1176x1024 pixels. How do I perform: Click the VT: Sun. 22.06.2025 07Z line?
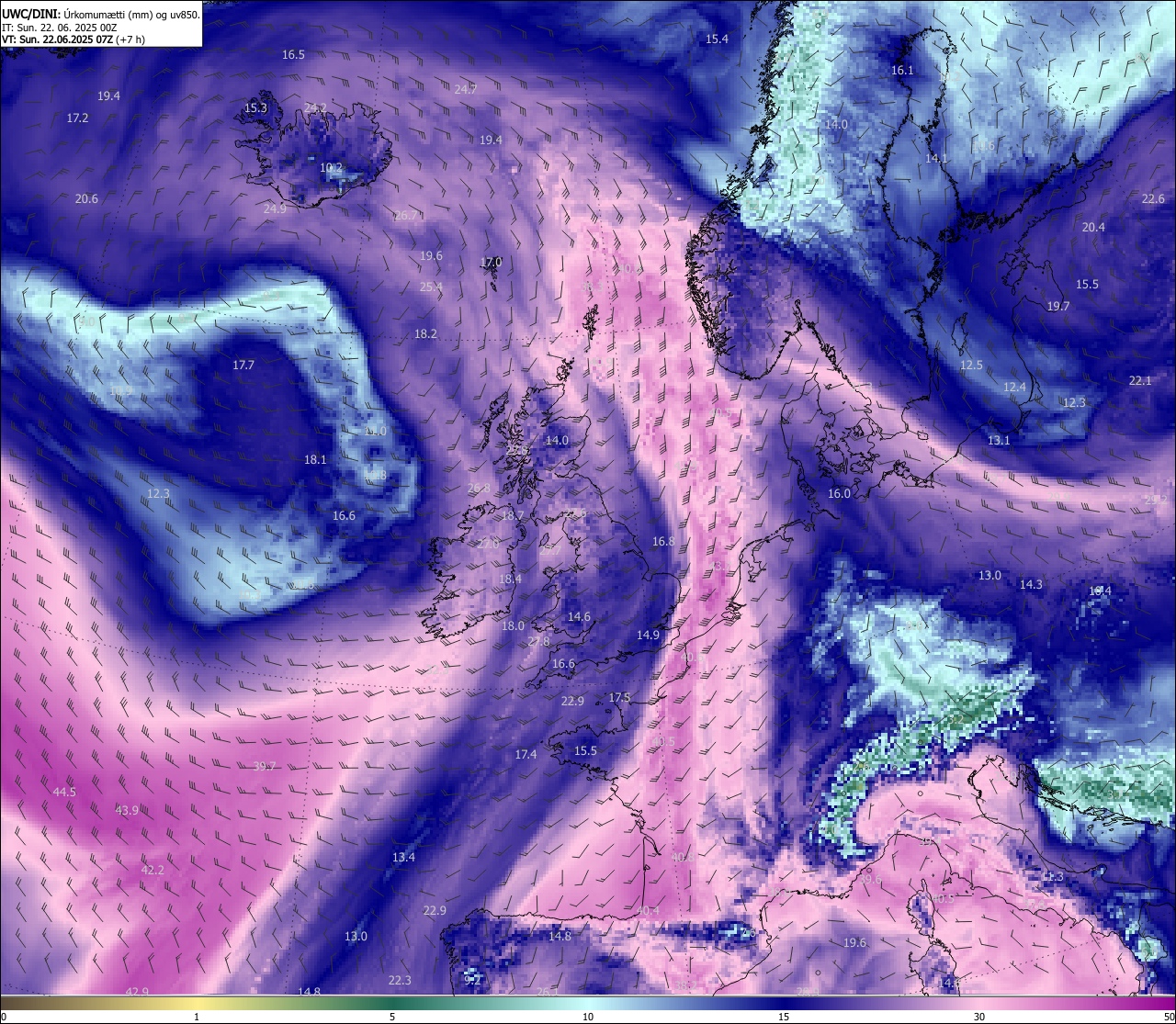(73, 39)
